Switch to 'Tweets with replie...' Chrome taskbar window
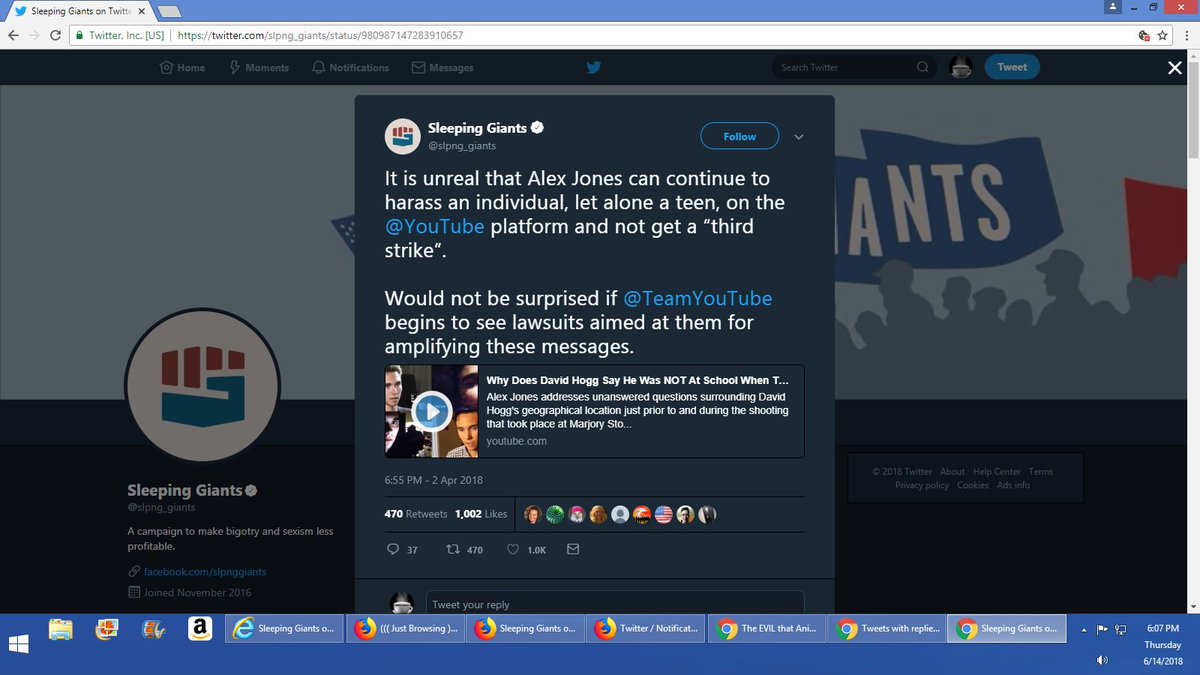The height and width of the screenshot is (675, 1200). pyautogui.click(x=889, y=629)
